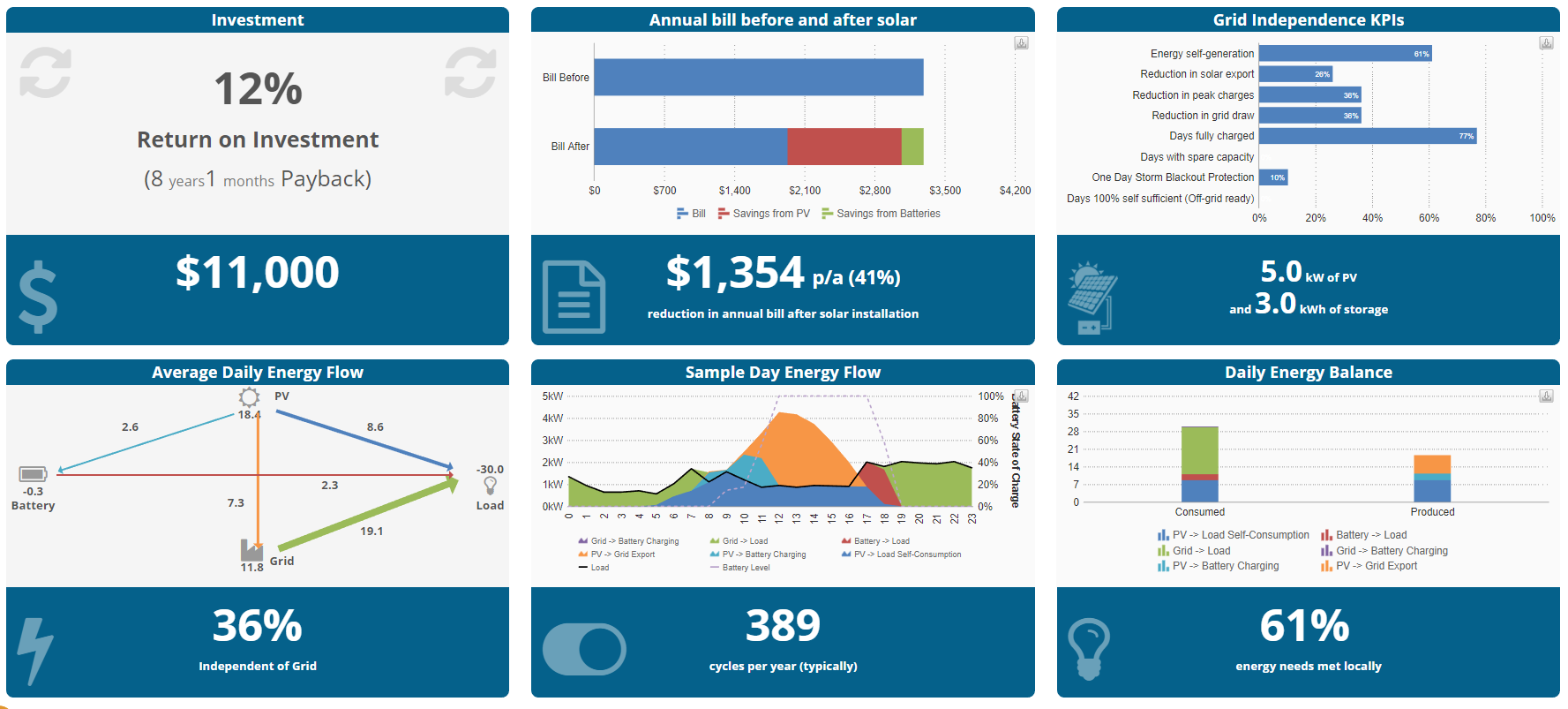The height and width of the screenshot is (709, 1568).
Task: Click the export icon on Daily Energy Balance chart
Action: [x=1546, y=396]
